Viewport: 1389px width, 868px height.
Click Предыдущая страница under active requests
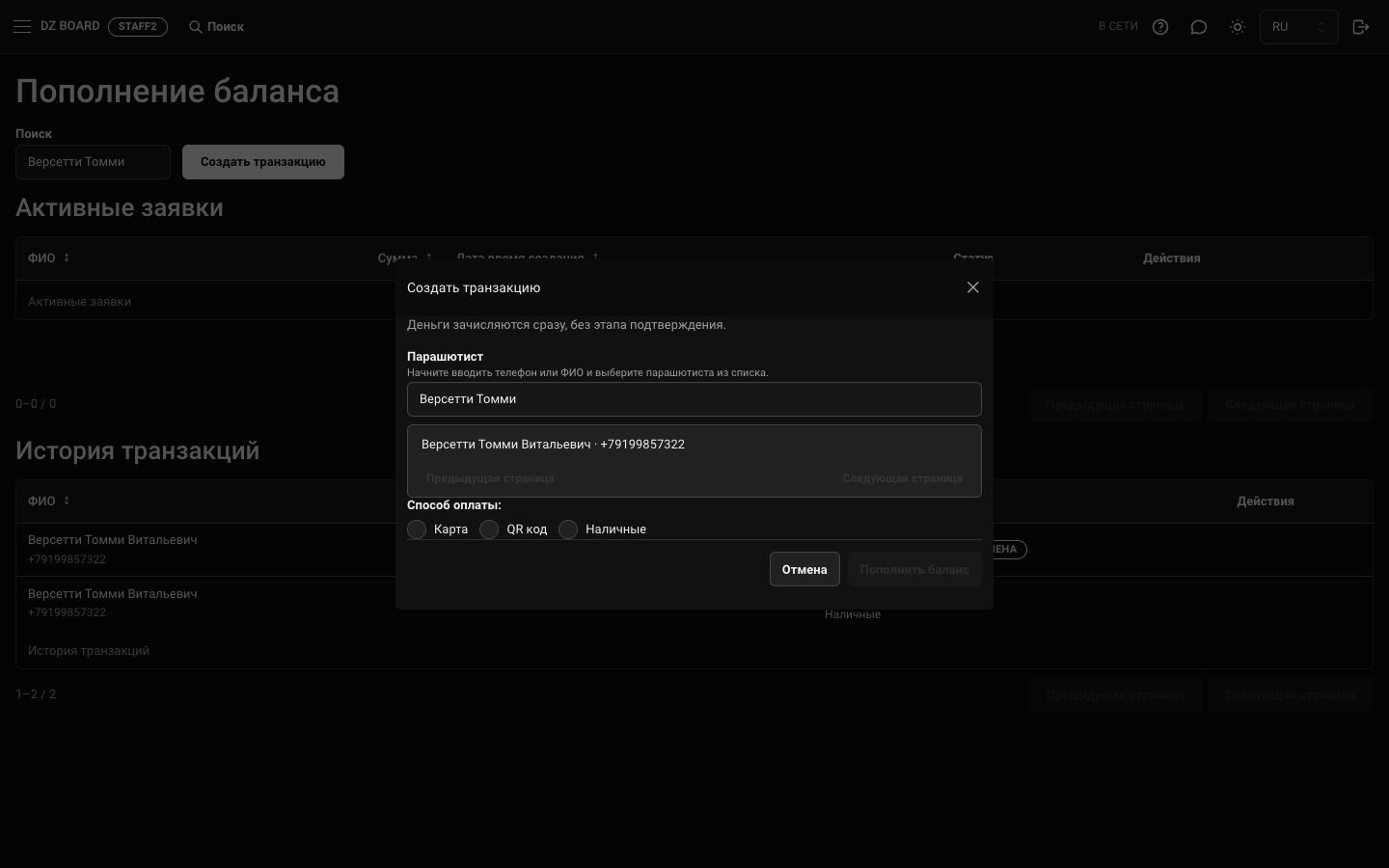1115,405
